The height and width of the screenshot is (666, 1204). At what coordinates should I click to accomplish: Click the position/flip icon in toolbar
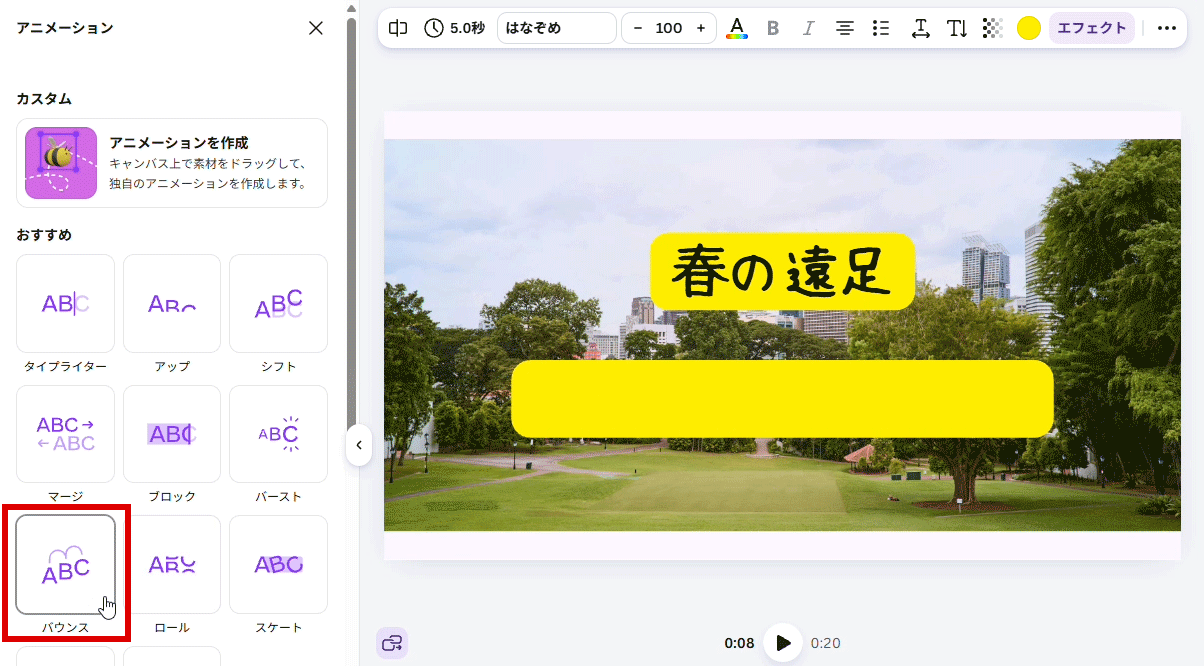tap(398, 28)
